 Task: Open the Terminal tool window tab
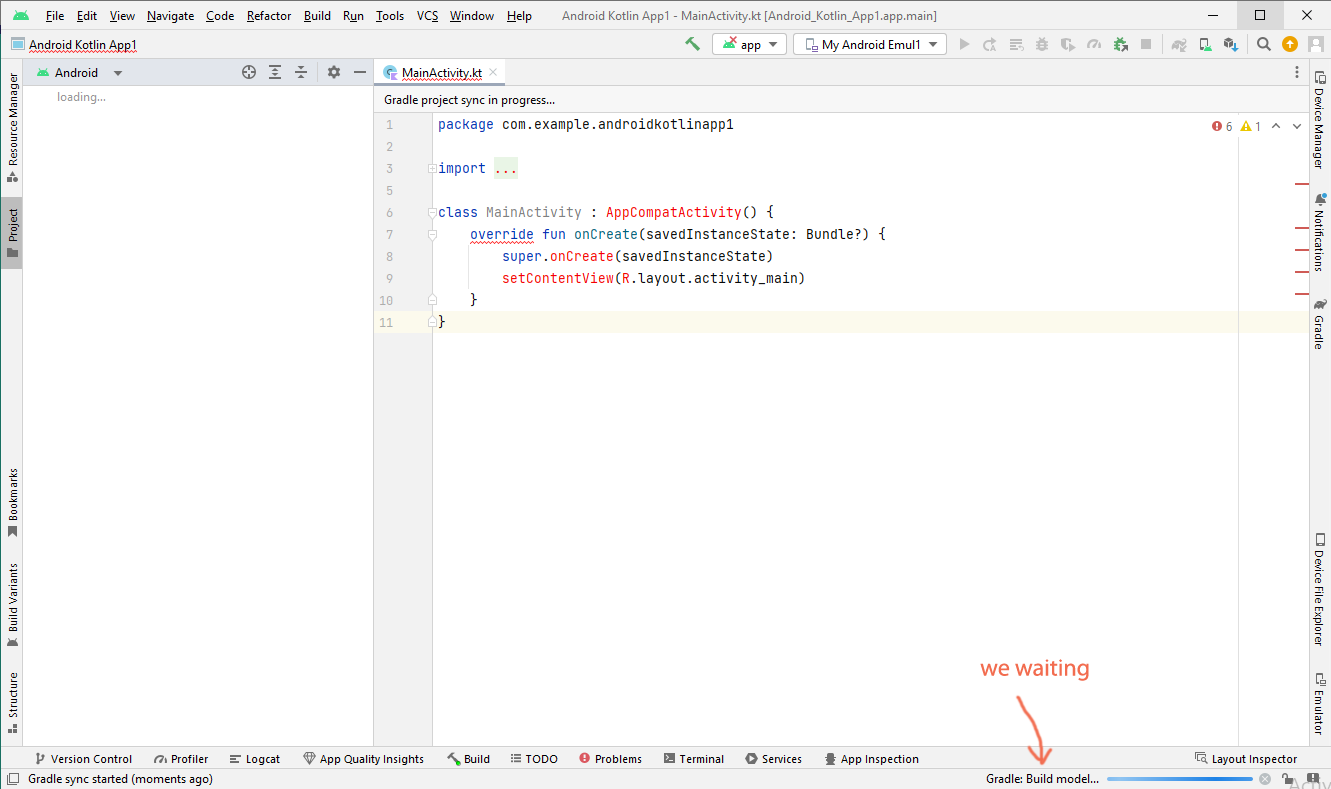pyautogui.click(x=692, y=759)
